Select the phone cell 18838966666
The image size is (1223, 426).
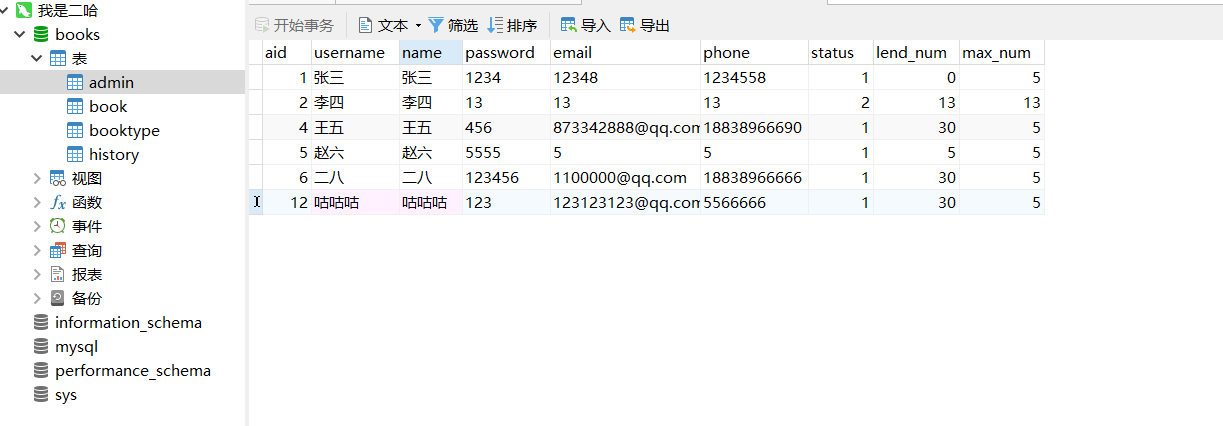[755, 178]
